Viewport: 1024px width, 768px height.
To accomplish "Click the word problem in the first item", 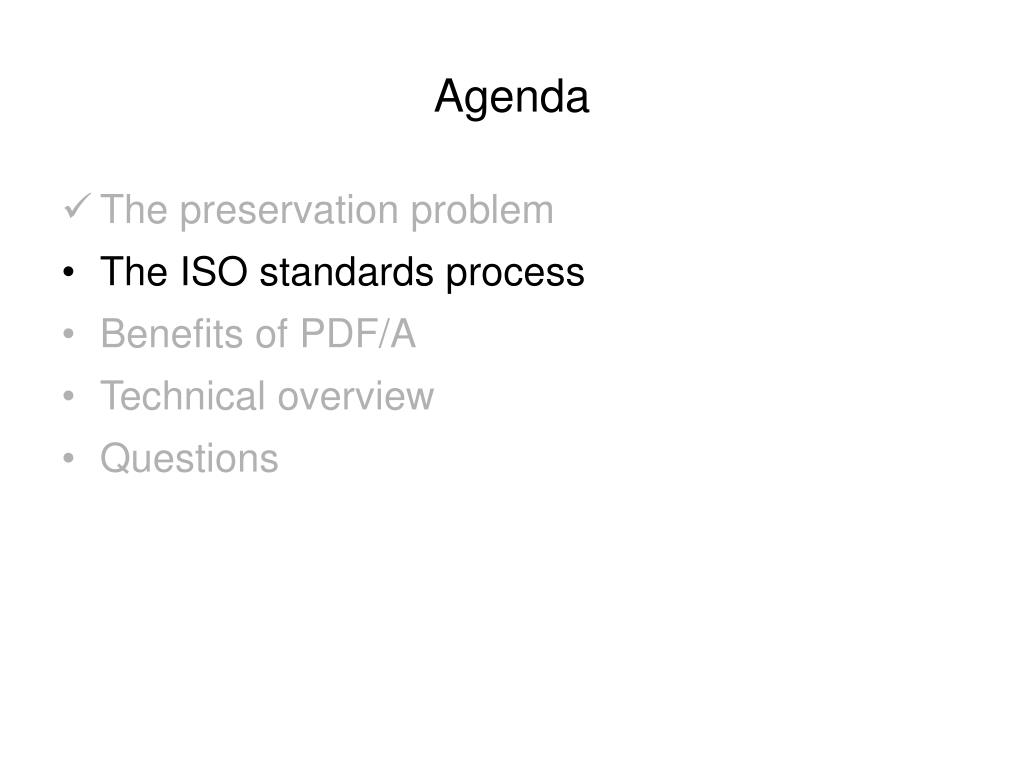I will (x=482, y=210).
